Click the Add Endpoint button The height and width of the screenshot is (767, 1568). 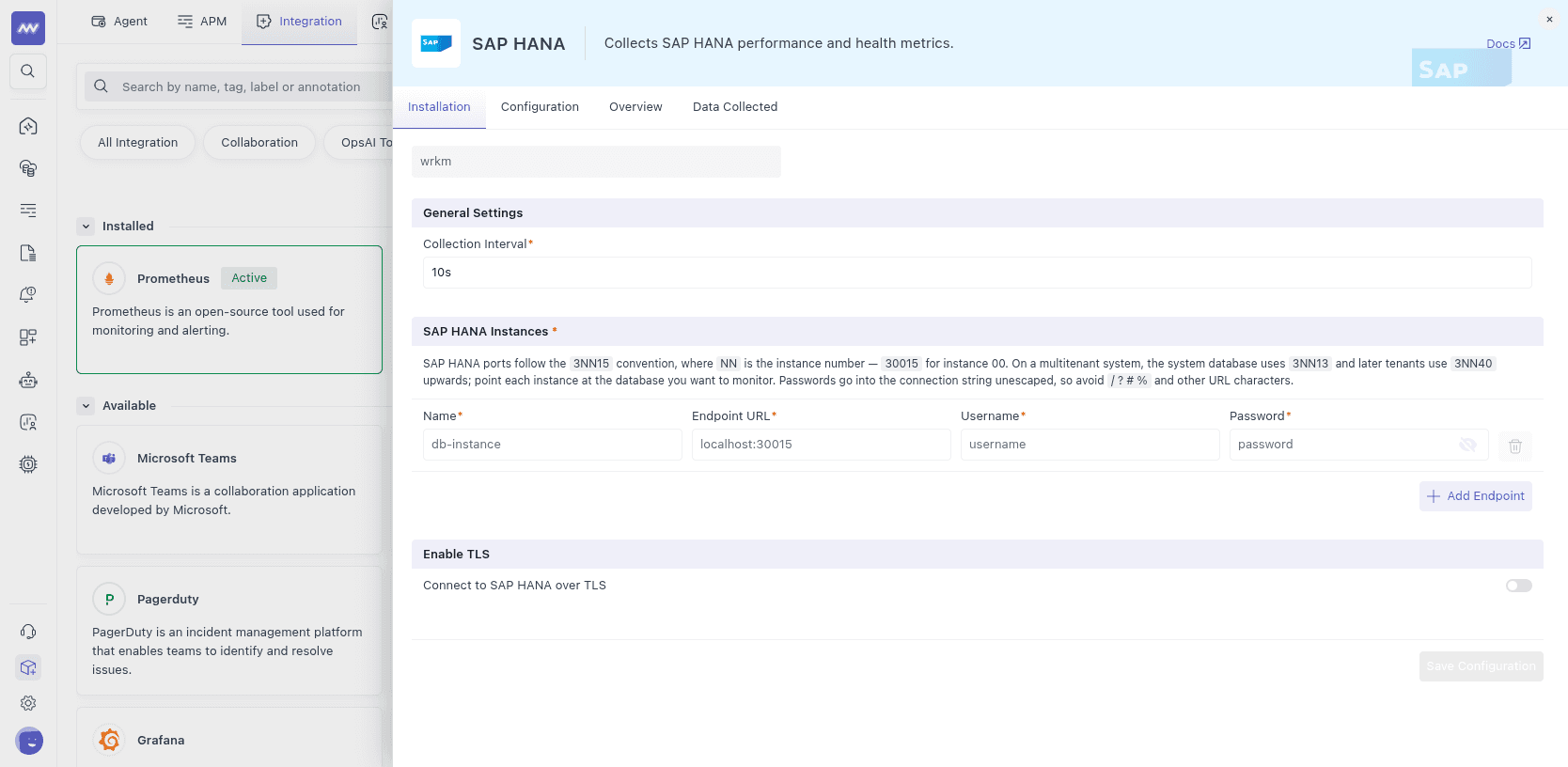pos(1476,496)
